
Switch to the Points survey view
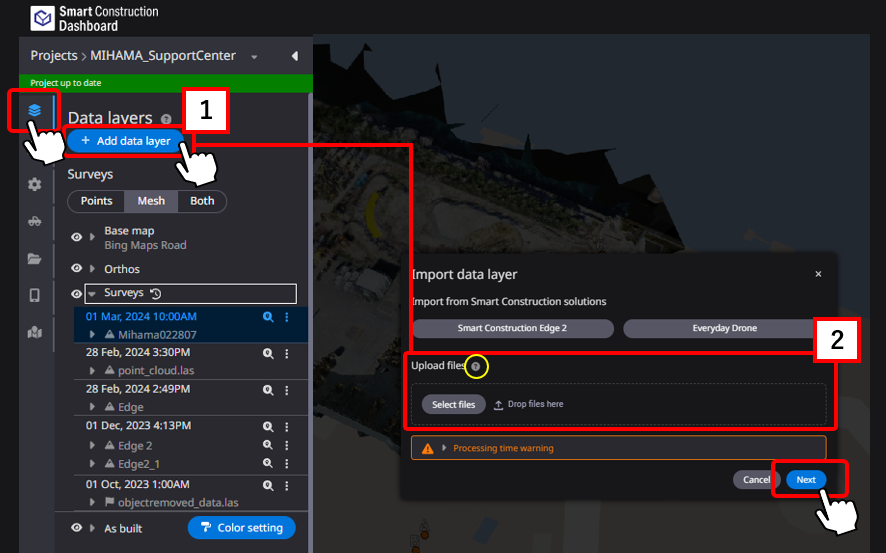coord(96,201)
